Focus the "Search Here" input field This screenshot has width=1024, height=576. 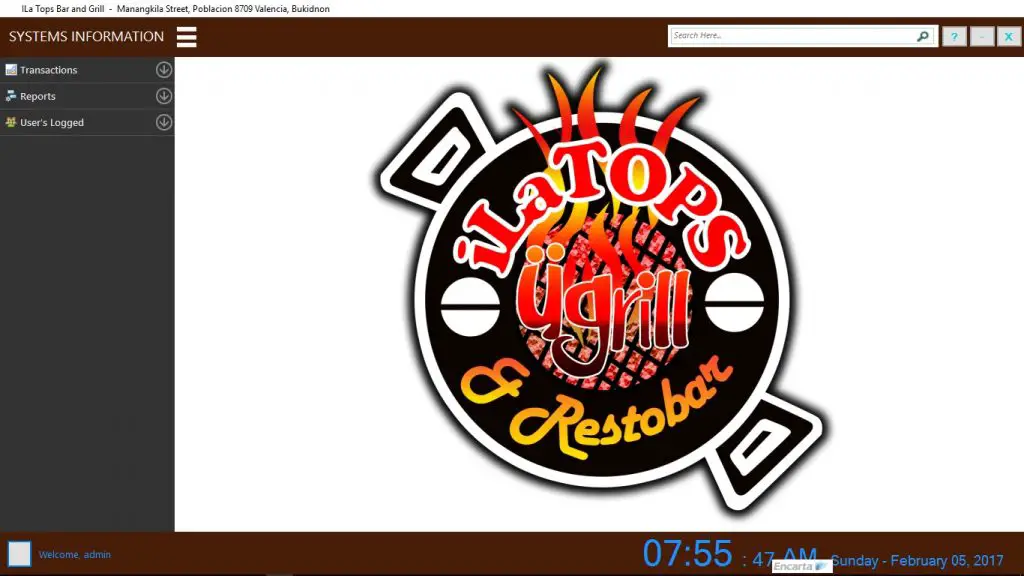pos(790,36)
